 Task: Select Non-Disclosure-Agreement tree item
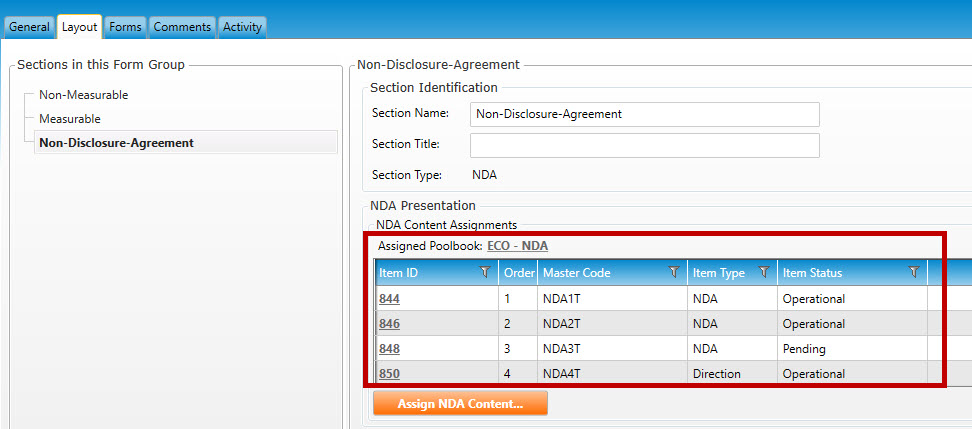coord(116,143)
